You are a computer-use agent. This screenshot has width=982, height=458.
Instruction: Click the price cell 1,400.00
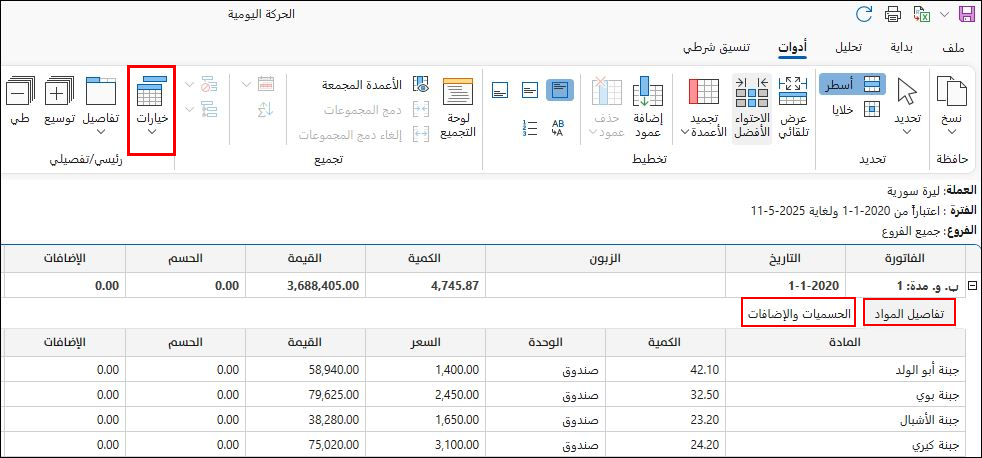click(x=426, y=370)
